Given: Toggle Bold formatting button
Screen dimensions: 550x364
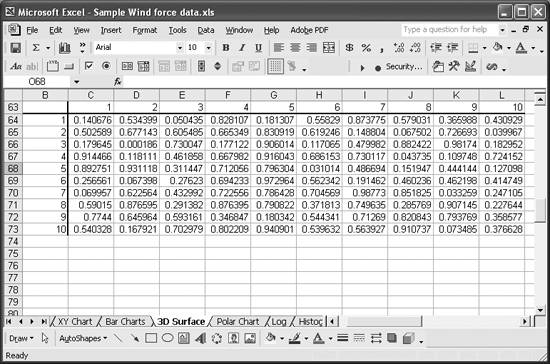Looking at the screenshot, I should click(226, 47).
